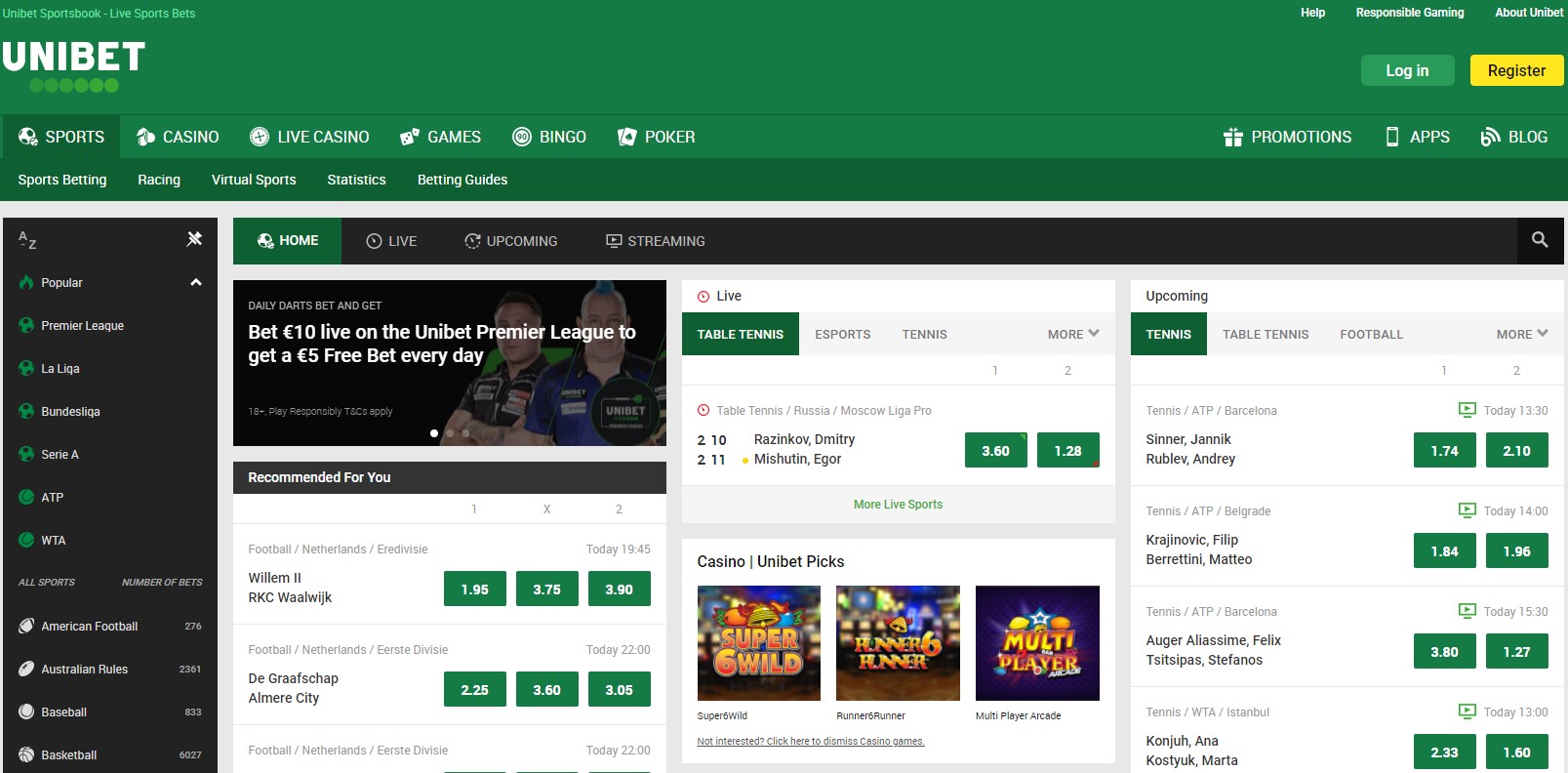
Task: Click the Serie A football icon
Action: [26, 454]
